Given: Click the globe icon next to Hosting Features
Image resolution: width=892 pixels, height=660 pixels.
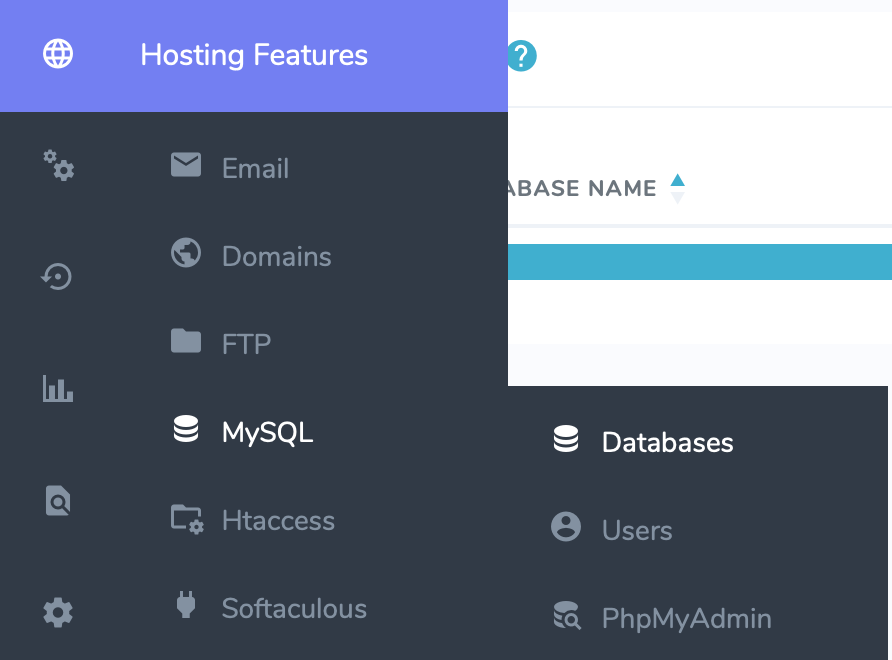Looking at the screenshot, I should [x=57, y=54].
